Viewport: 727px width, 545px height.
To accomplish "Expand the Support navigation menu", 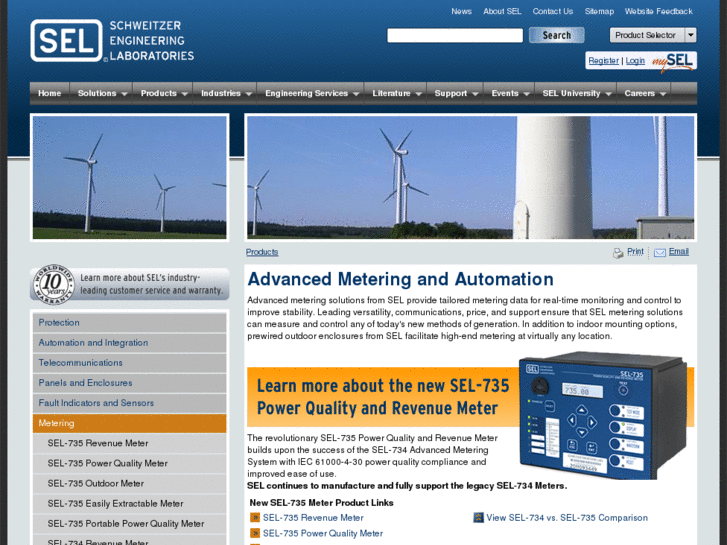I will click(455, 93).
